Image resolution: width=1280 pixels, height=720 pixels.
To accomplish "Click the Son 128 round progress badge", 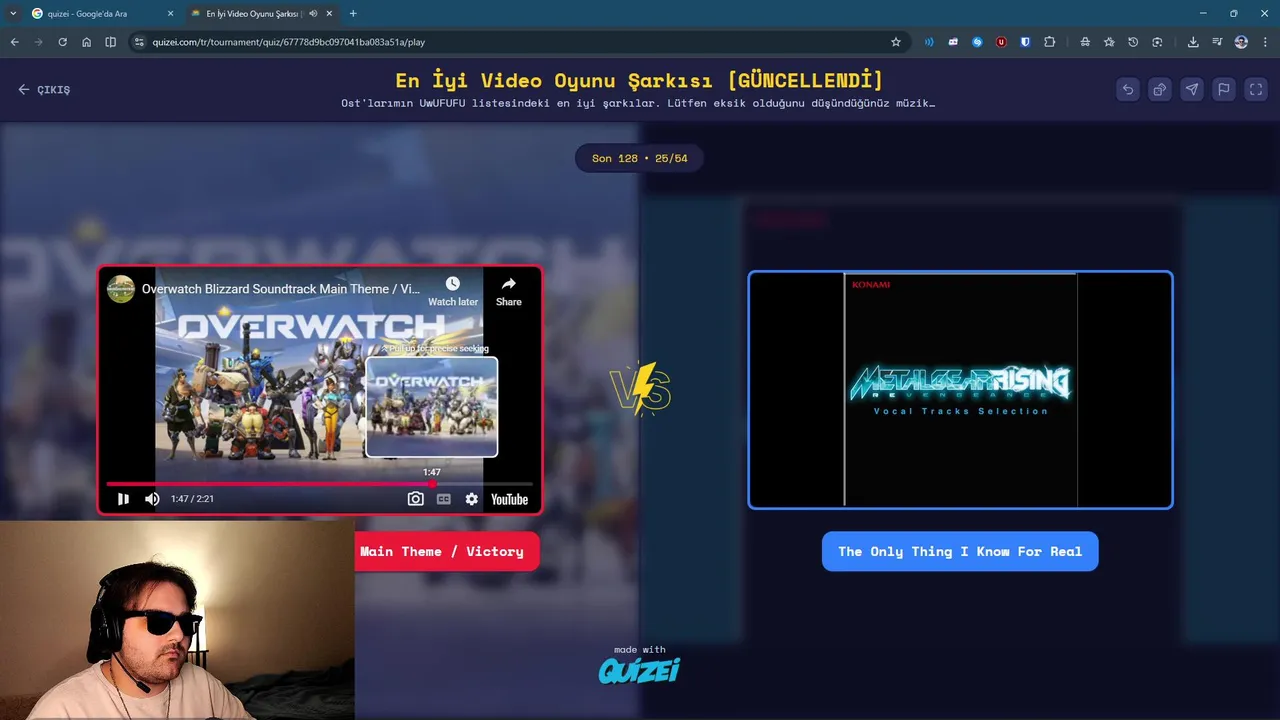I will point(639,158).
